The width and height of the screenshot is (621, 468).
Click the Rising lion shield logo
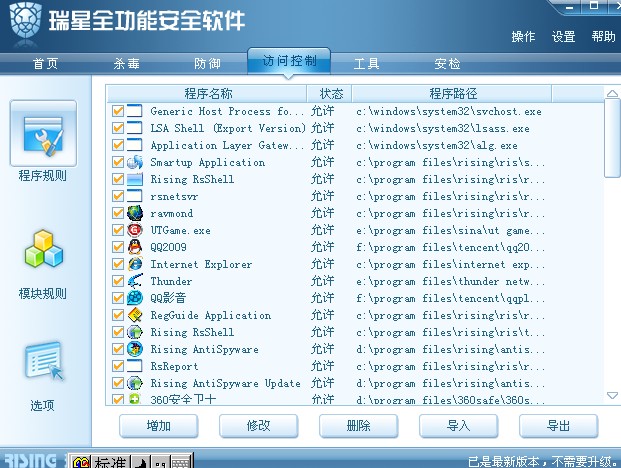coord(26,20)
